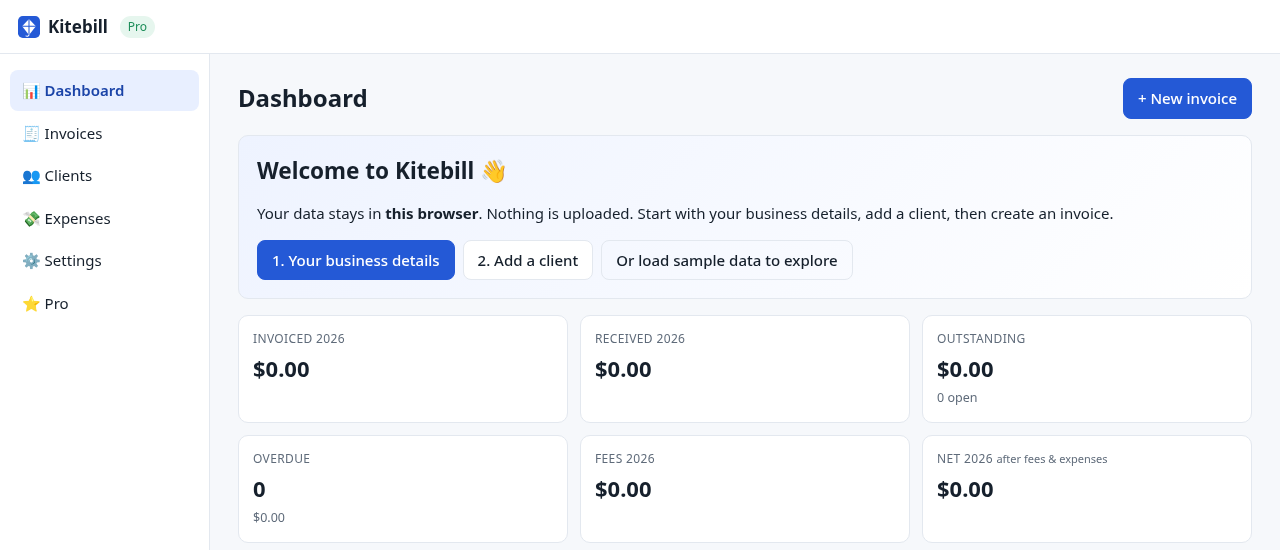Image resolution: width=1280 pixels, height=550 pixels.
Task: Click the Kitebill brand name
Action: click(x=78, y=27)
